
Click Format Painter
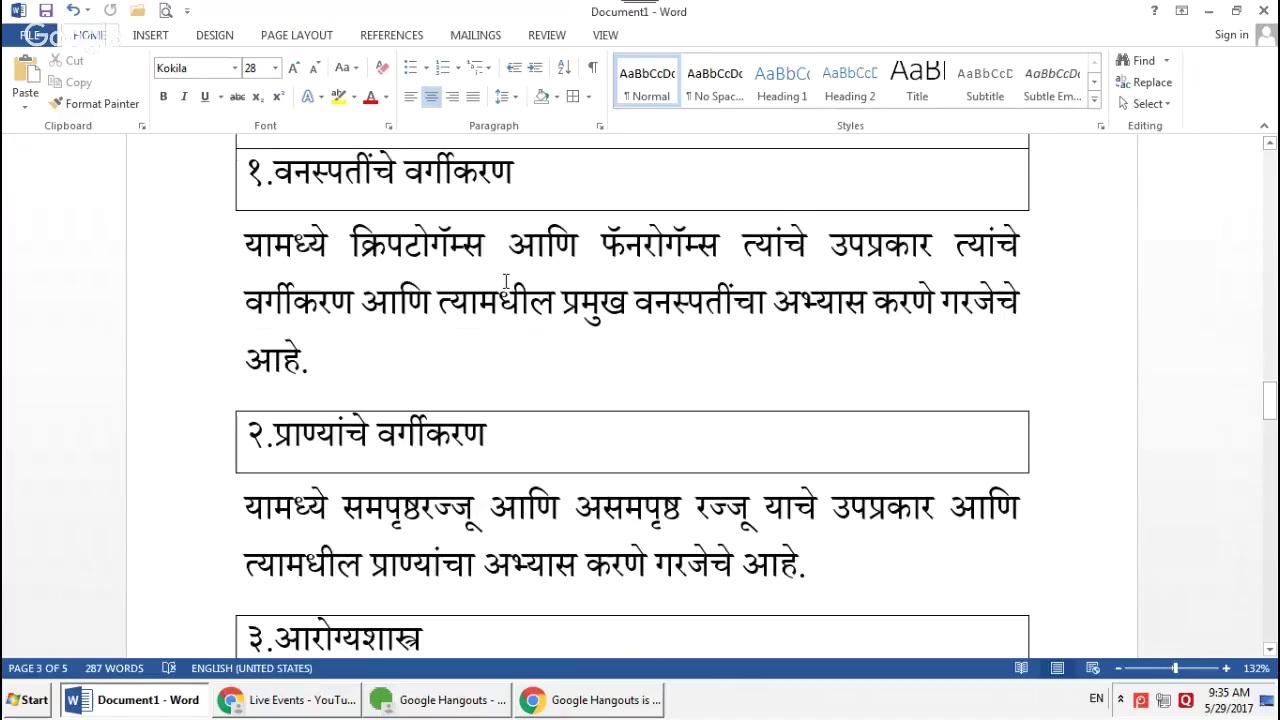click(93, 104)
